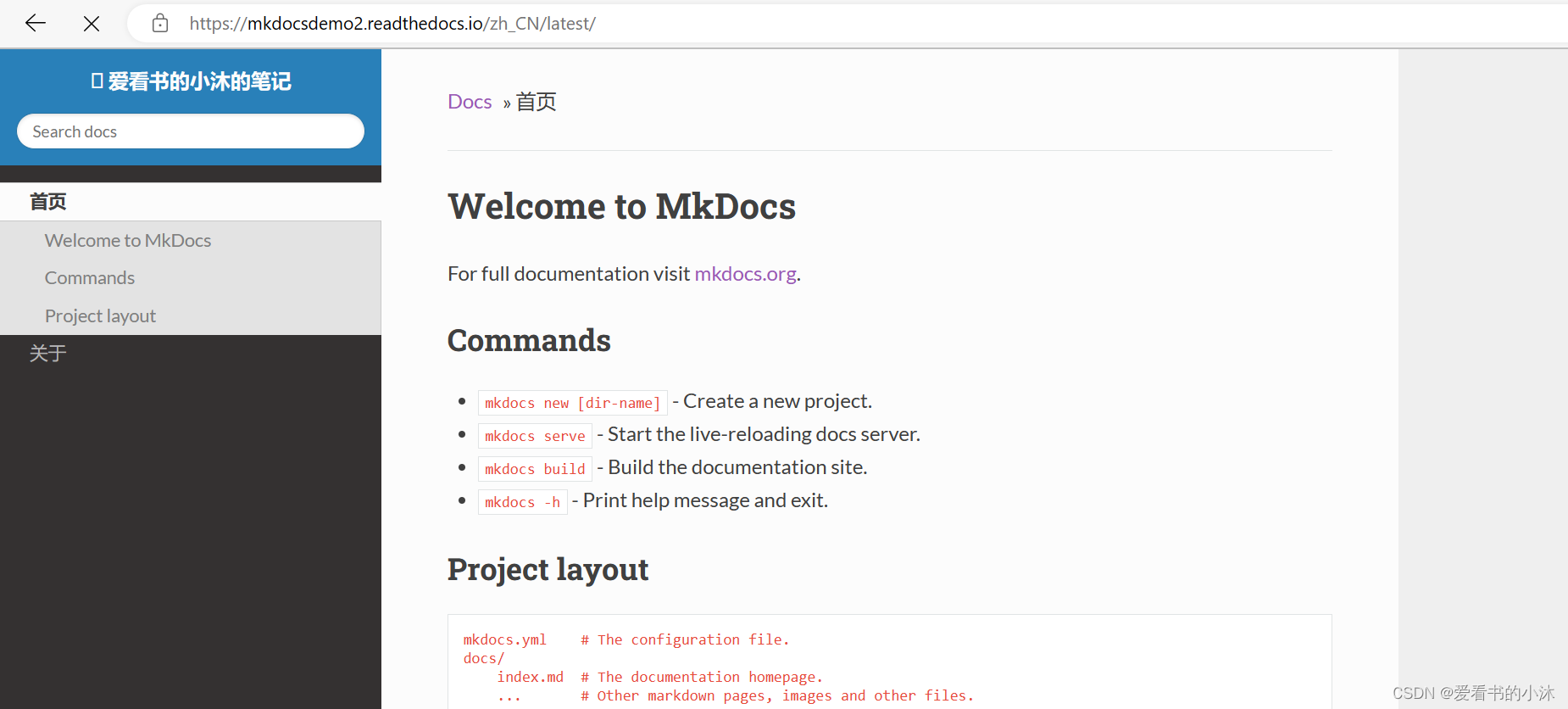Screen dimensions: 1568x709
Task: Click 'index.md' in the code block
Action: (x=531, y=677)
